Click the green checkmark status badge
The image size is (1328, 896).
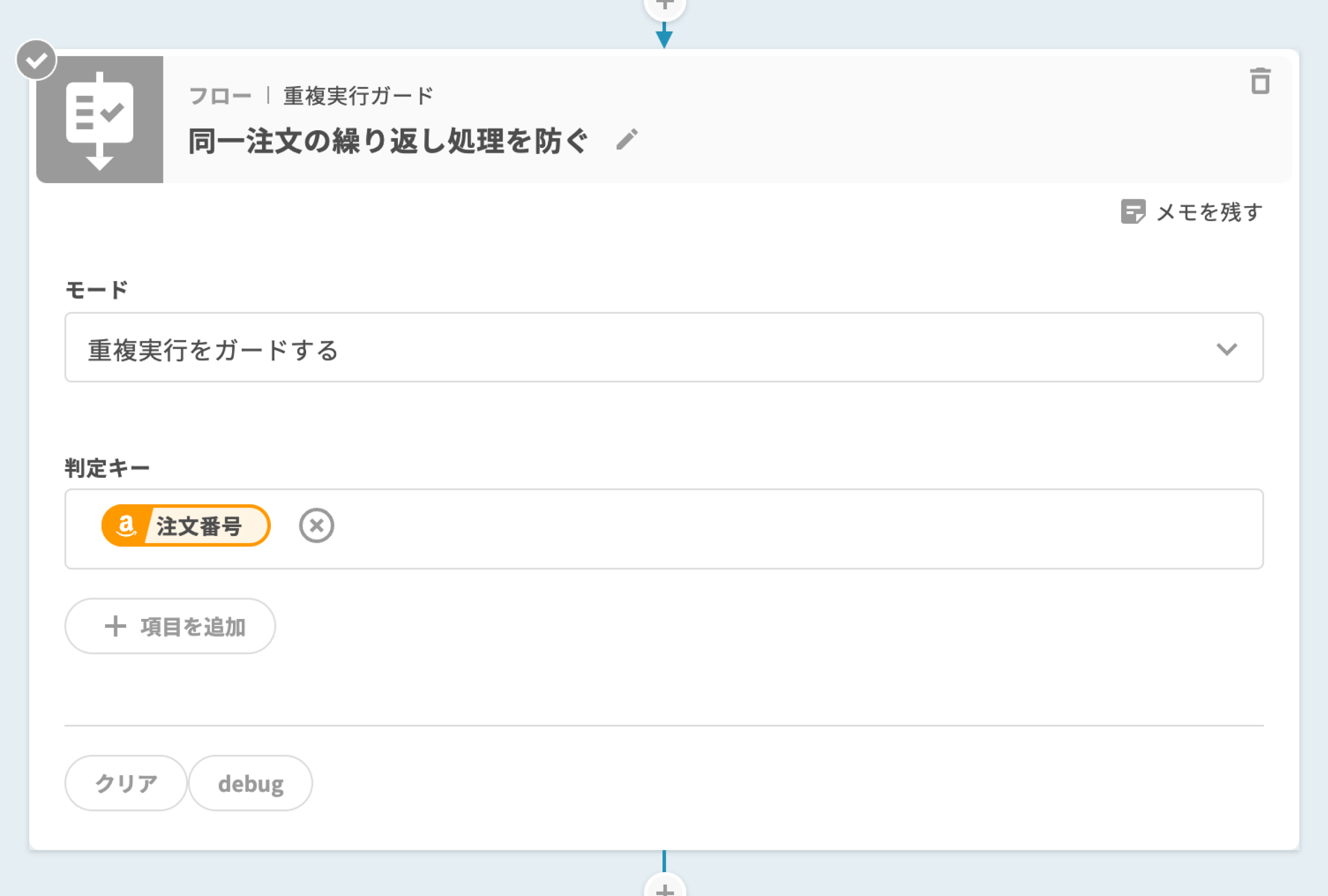point(36,60)
